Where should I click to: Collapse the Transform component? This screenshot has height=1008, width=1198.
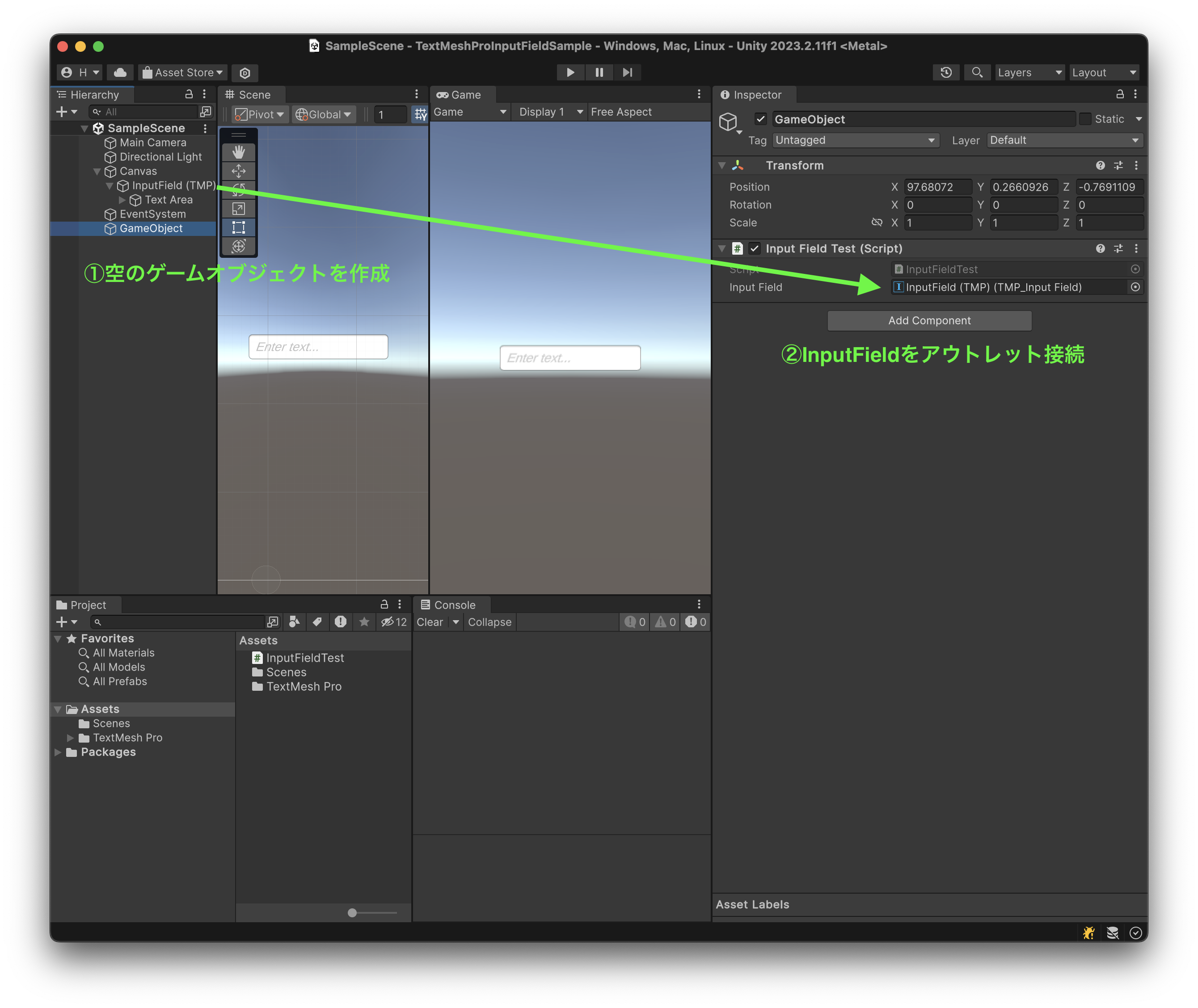[x=722, y=165]
